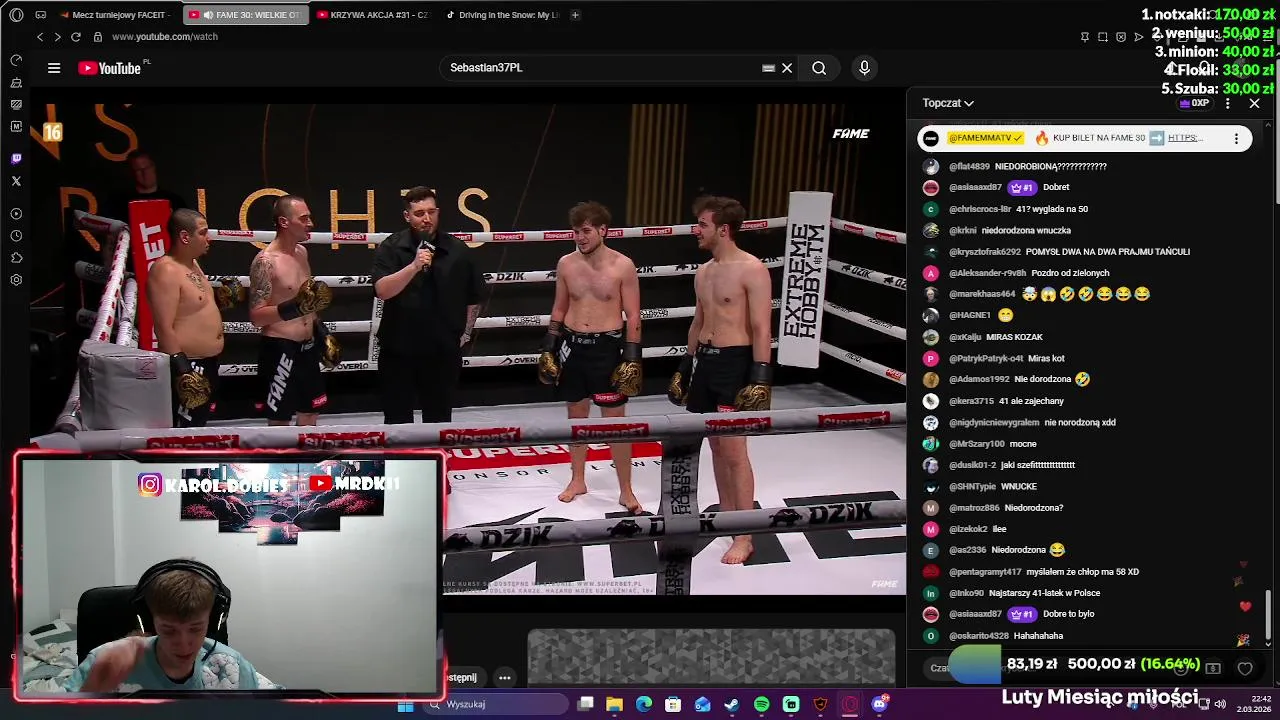Viewport: 1280px width, 720px height.
Task: Open Spotify from the taskbar
Action: tap(762, 704)
